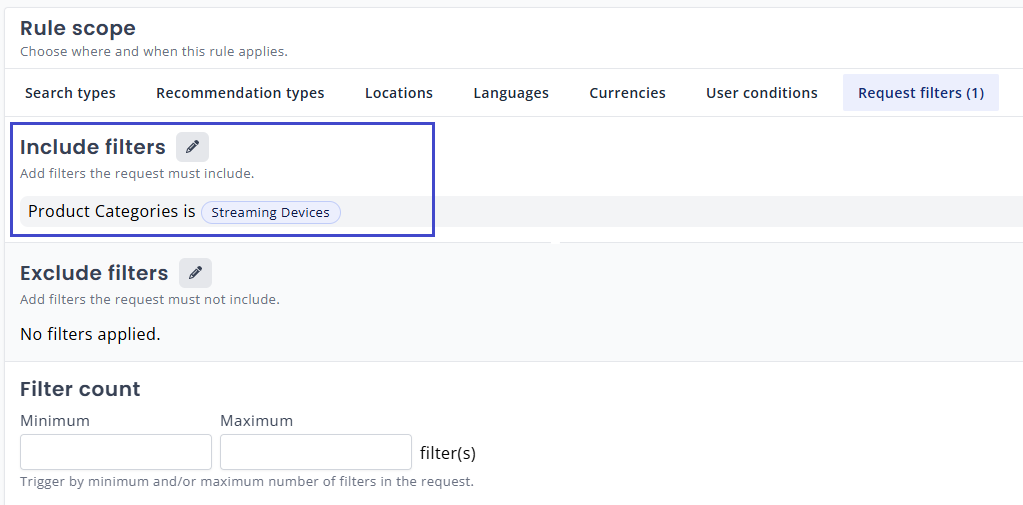Select the Request filters (1) tab

tap(920, 93)
